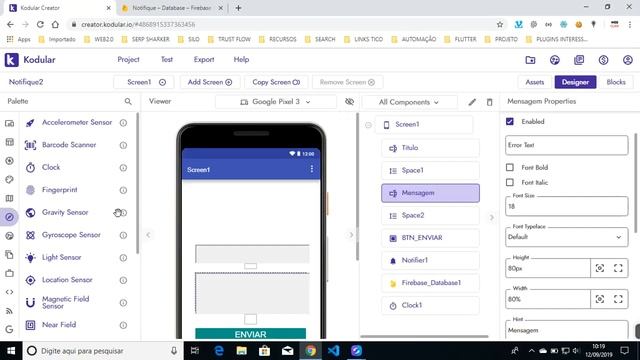This screenshot has height=360, width=640.
Task: Open the project folder icon in header
Action: (x=530, y=60)
